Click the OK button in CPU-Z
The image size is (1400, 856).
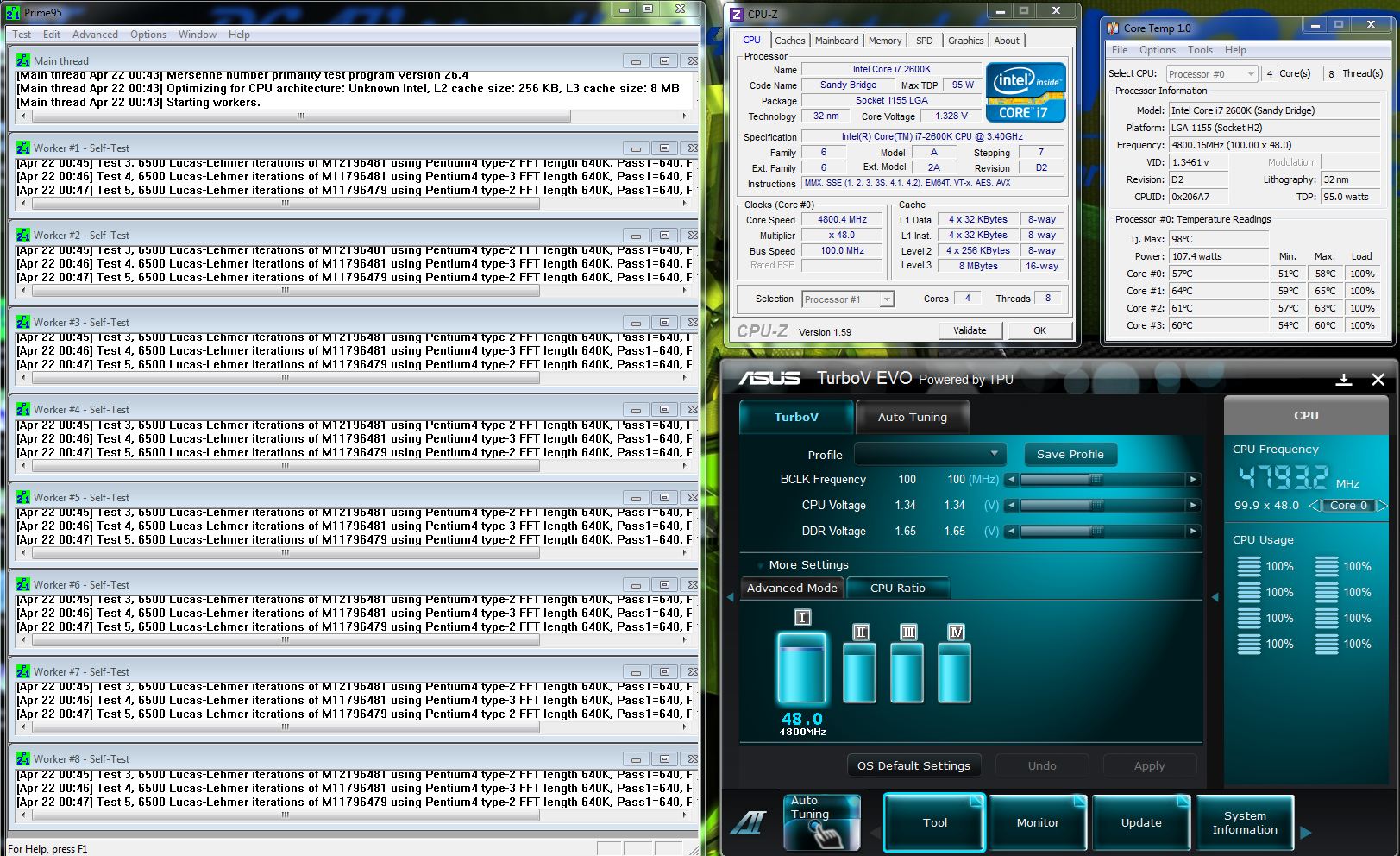point(1040,330)
